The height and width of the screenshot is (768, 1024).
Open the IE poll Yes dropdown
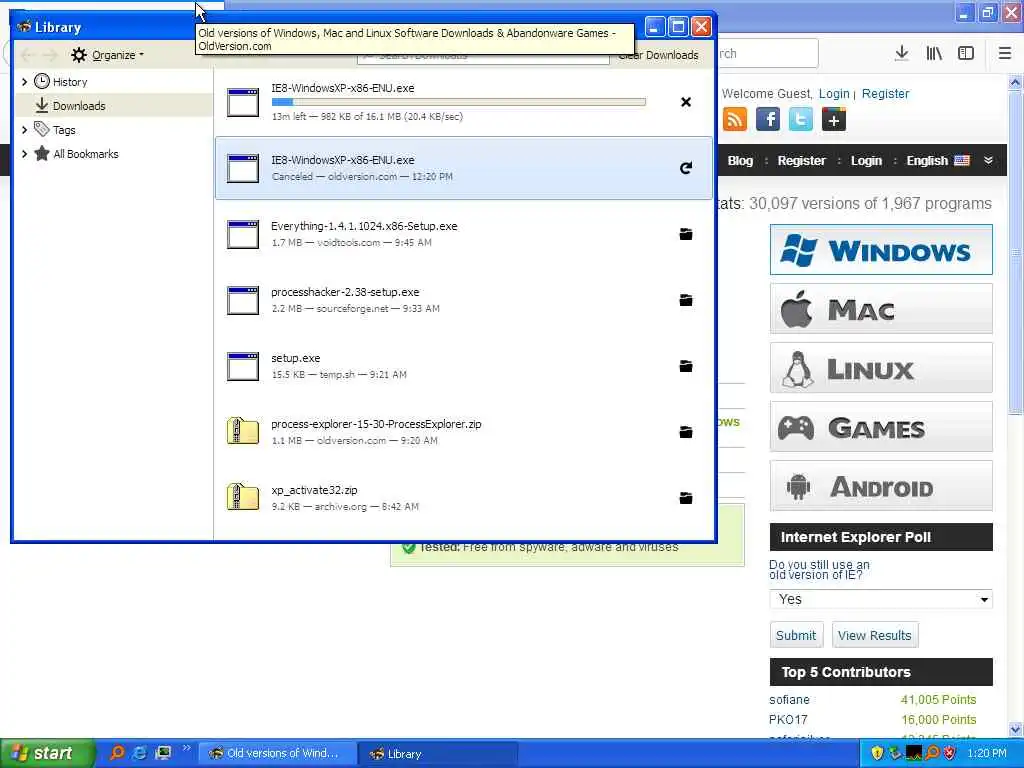point(880,599)
